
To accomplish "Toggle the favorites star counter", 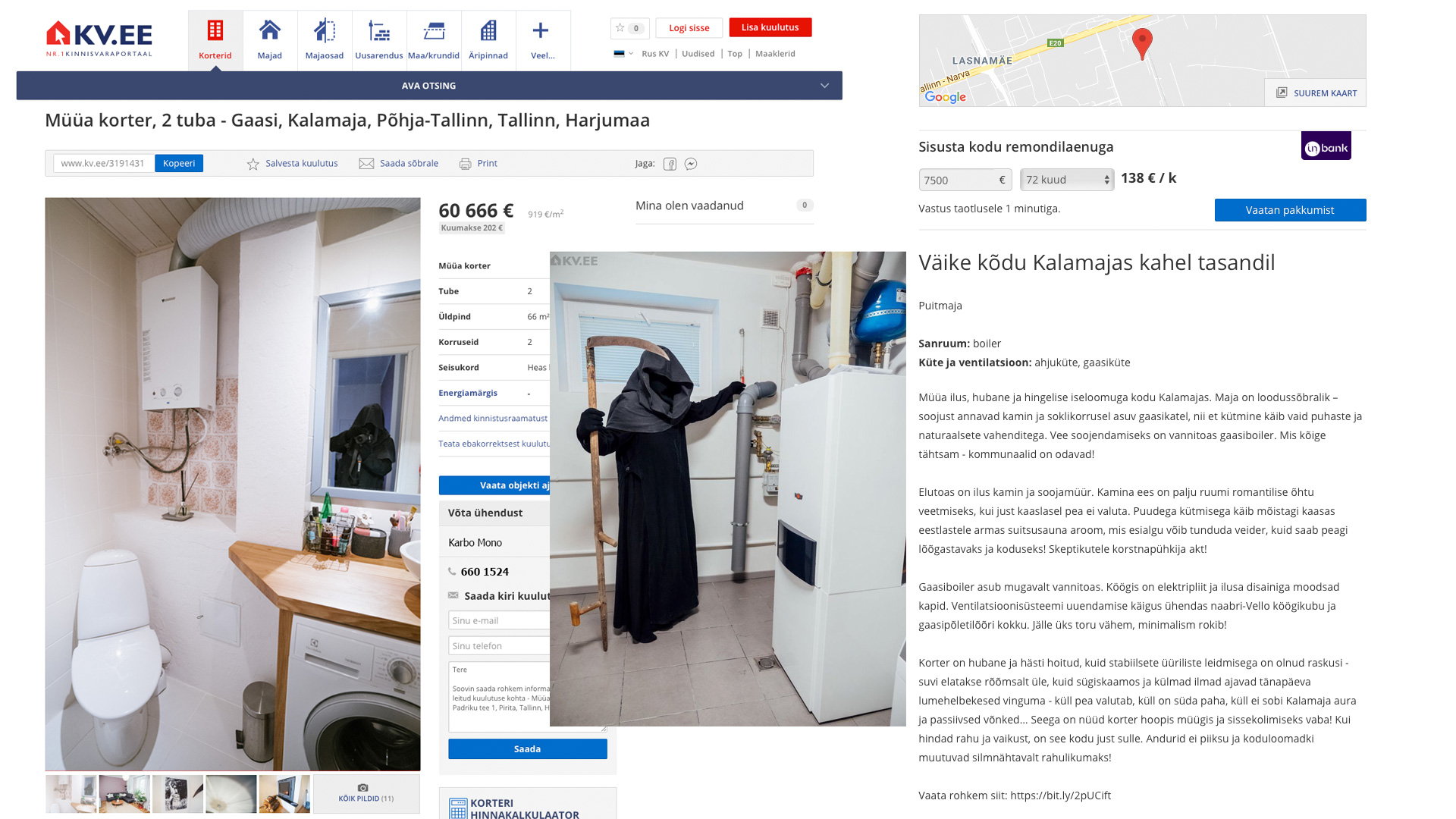I will click(x=629, y=28).
